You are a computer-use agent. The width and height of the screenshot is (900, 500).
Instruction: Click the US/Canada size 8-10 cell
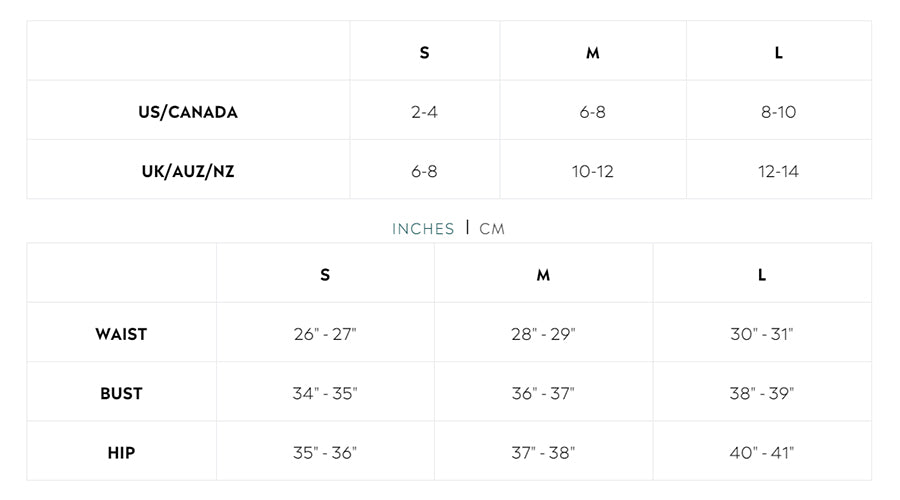pos(778,112)
